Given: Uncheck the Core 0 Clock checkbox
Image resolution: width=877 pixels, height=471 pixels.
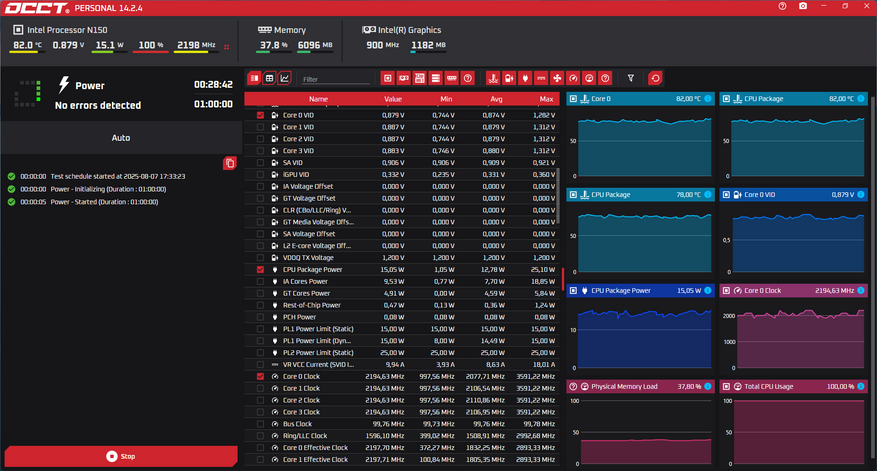Looking at the screenshot, I should (260, 376).
